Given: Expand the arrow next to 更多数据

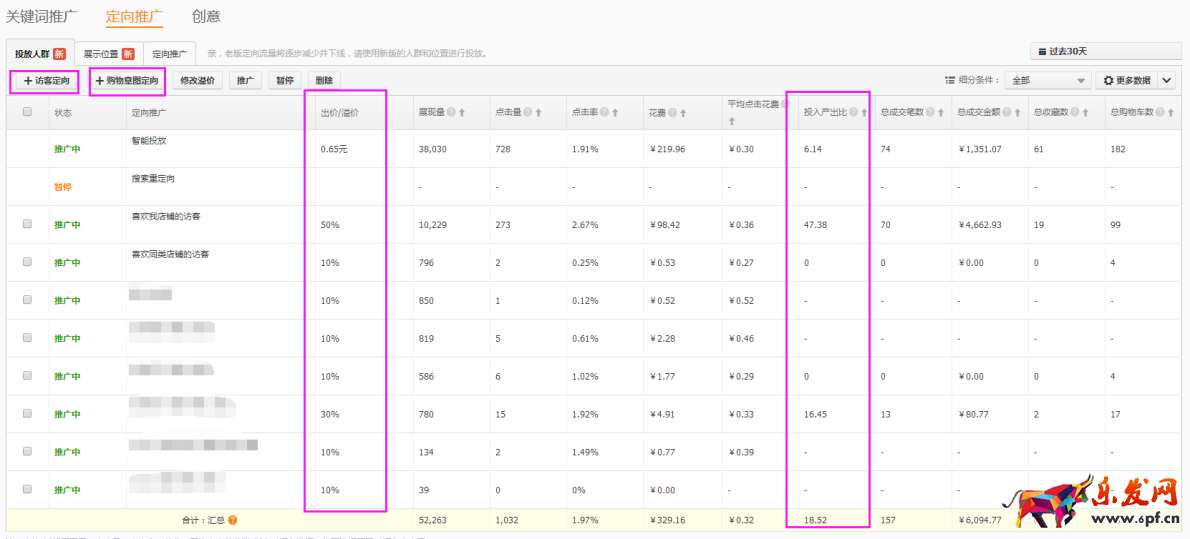Looking at the screenshot, I should 1166,80.
